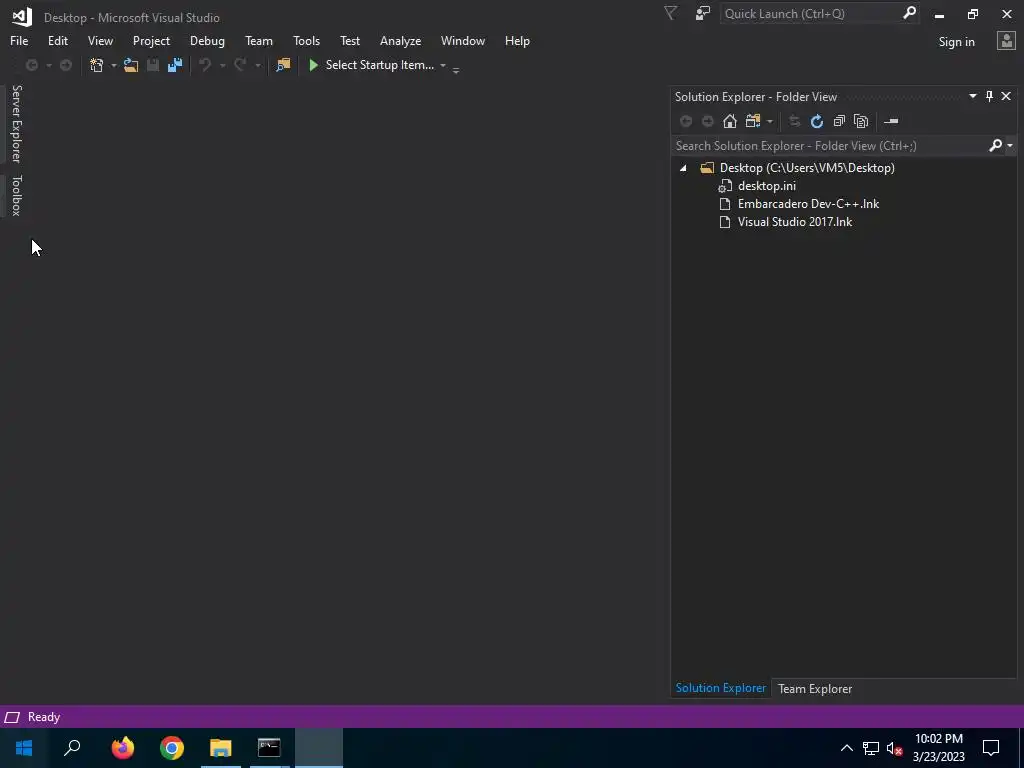Click the Undo arrow icon
Viewport: 1024px width, 768px height.
(205, 65)
